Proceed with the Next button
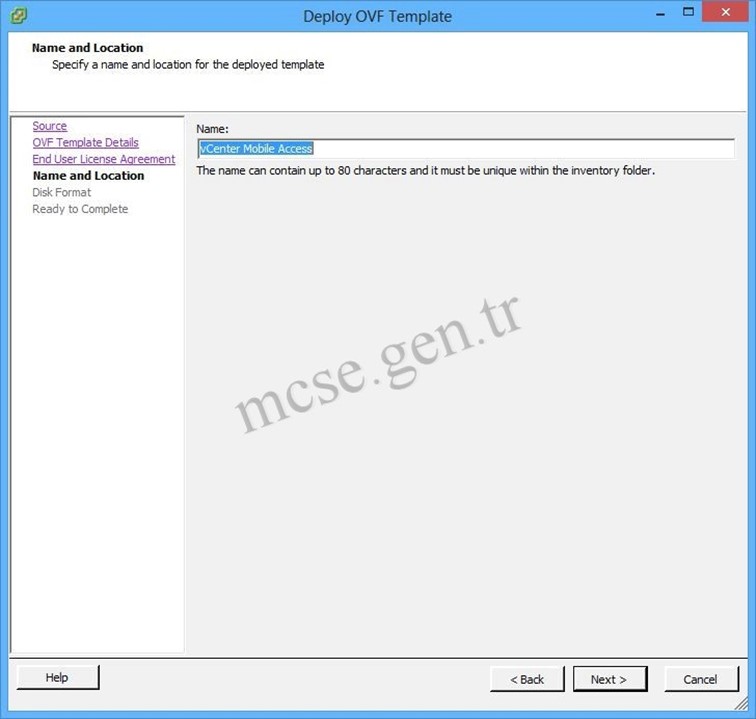 [x=610, y=679]
